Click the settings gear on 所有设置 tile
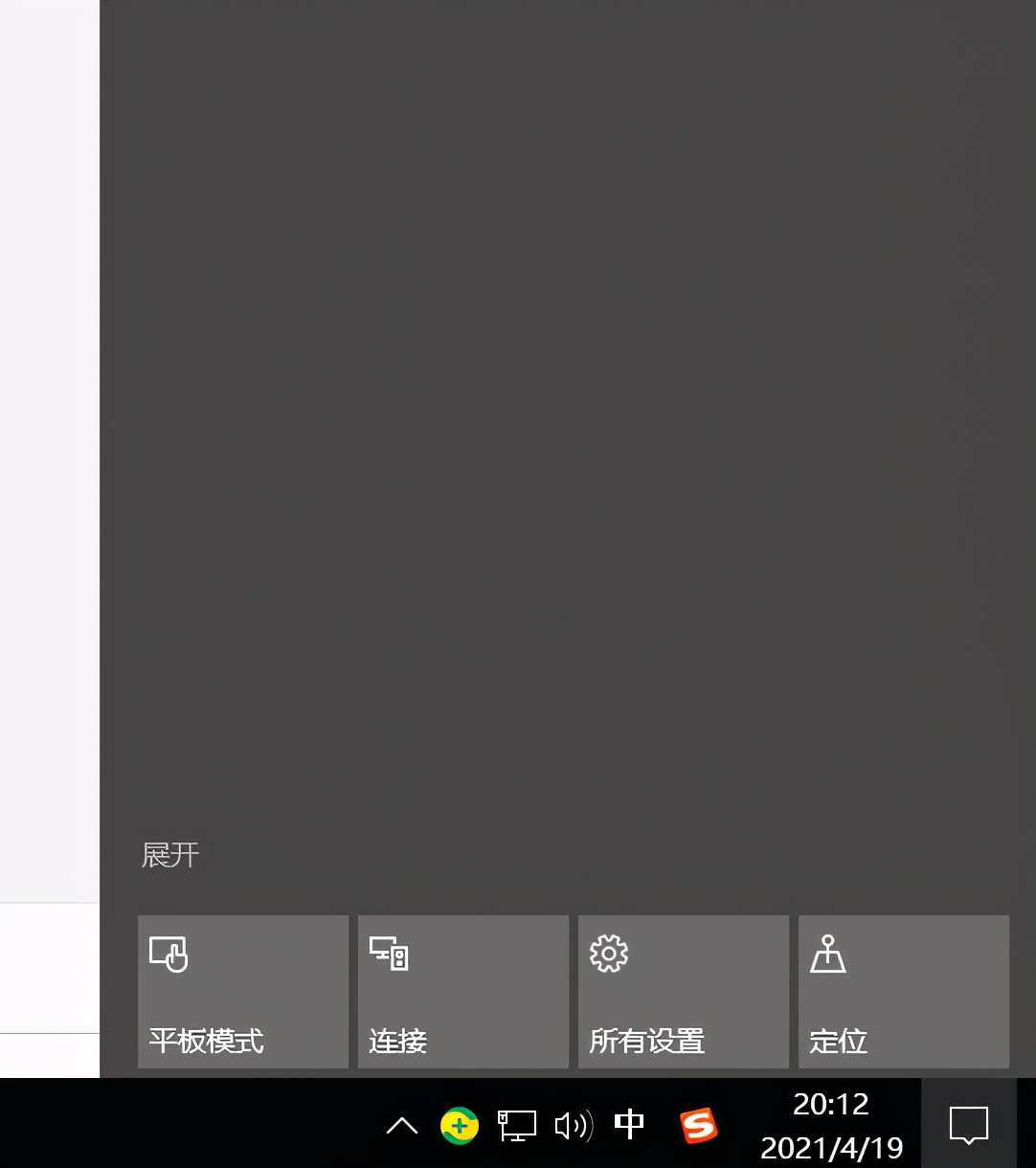This screenshot has height=1168, width=1036. pyautogui.click(x=609, y=954)
